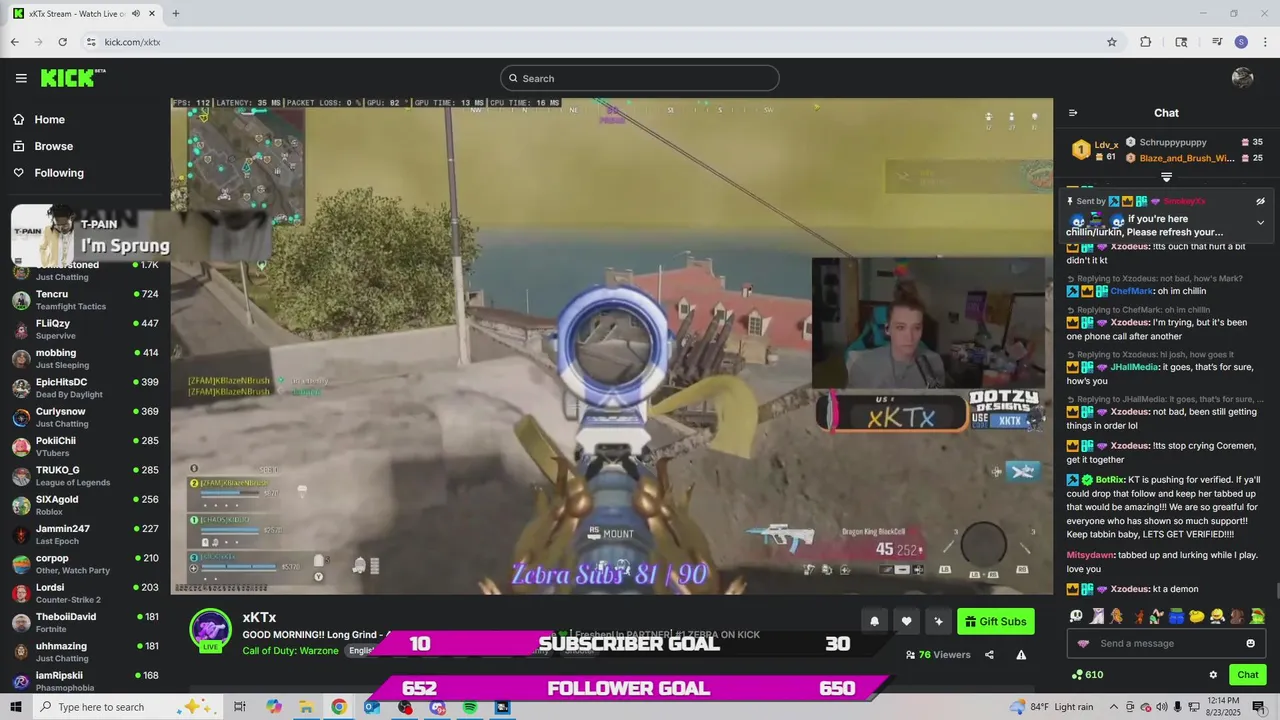Expand the pinned message chevron
This screenshot has height=720, width=1280.
[1260, 222]
